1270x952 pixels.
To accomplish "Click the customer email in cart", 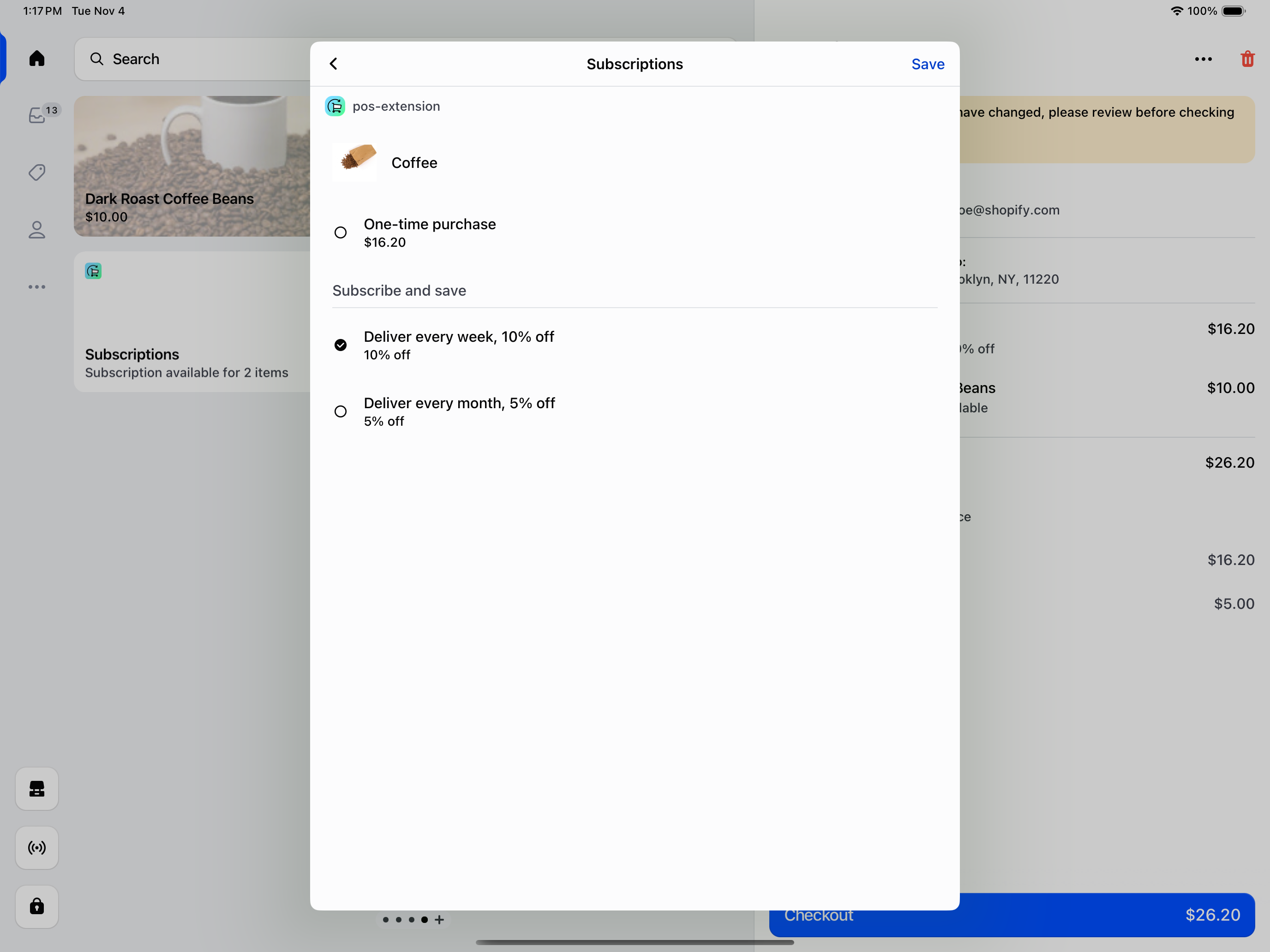I will pyautogui.click(x=1009, y=210).
